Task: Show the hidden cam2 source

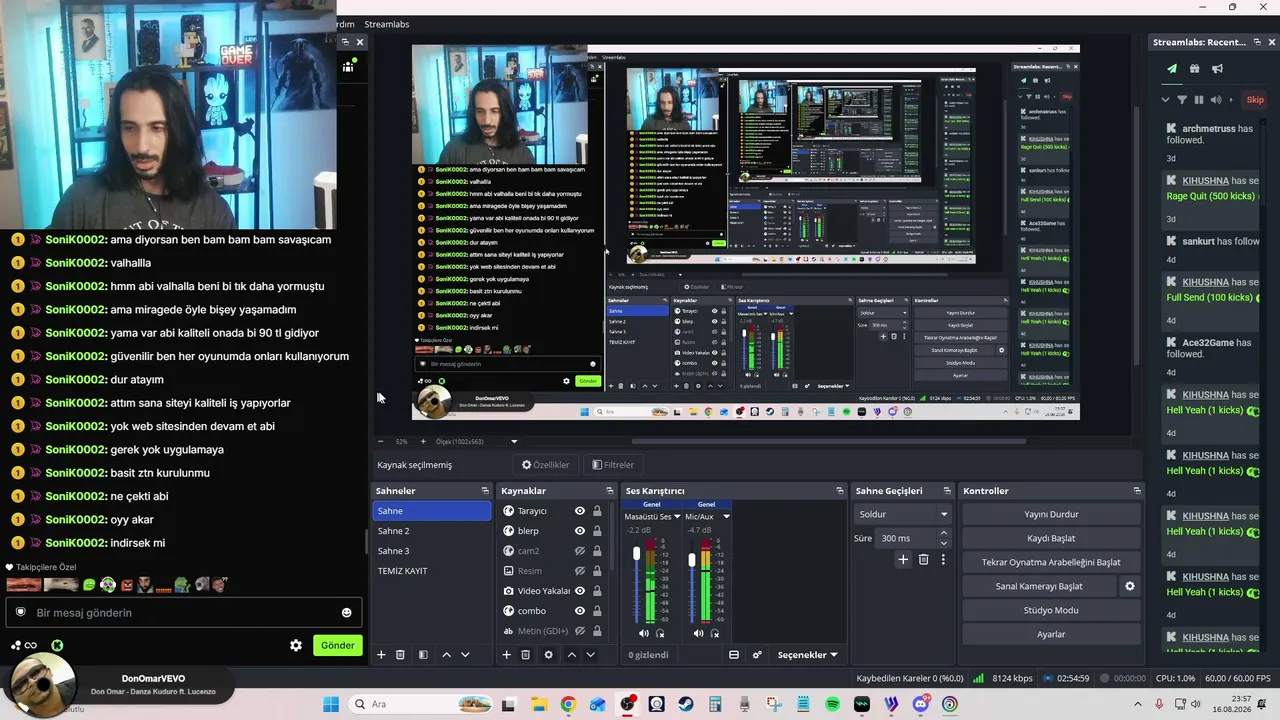Action: [579, 551]
